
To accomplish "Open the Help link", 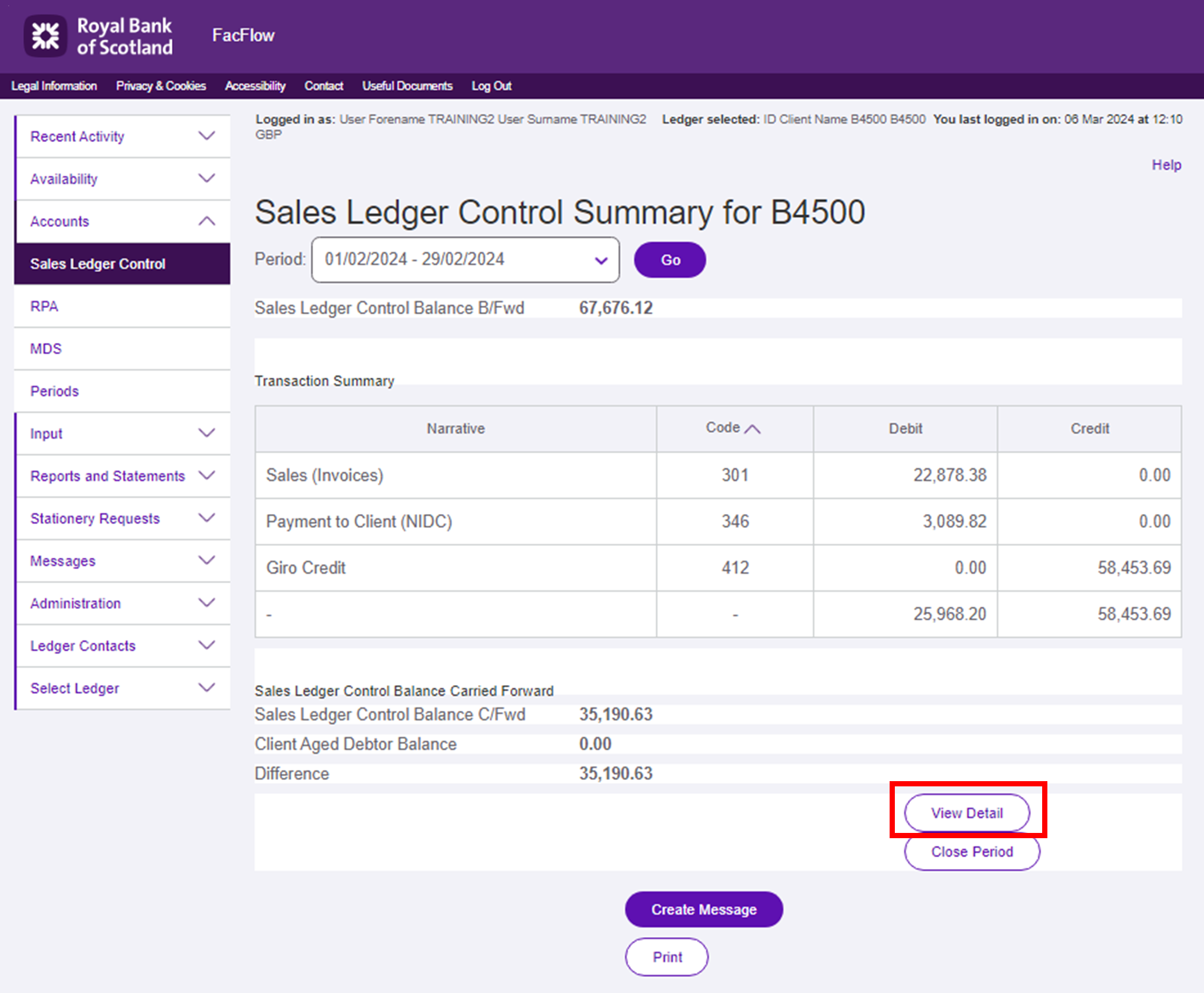I will point(1166,165).
